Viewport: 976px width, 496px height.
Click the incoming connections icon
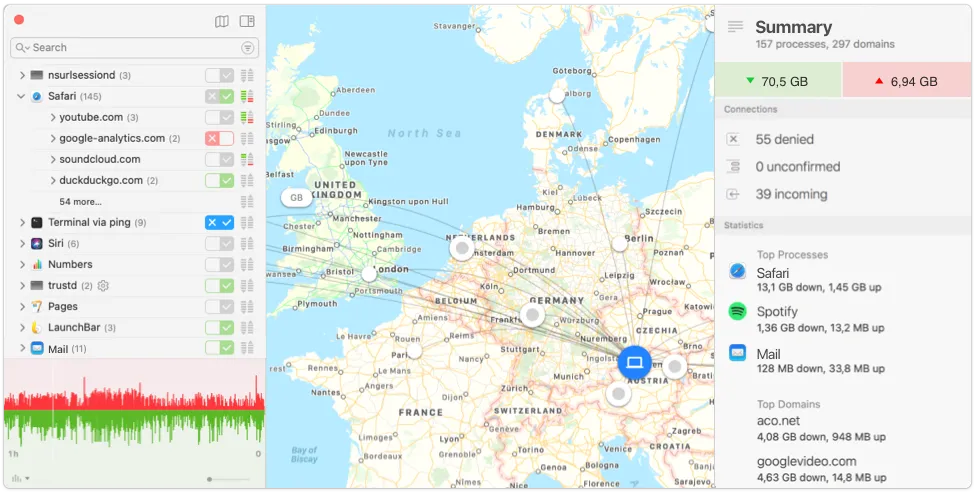click(733, 194)
